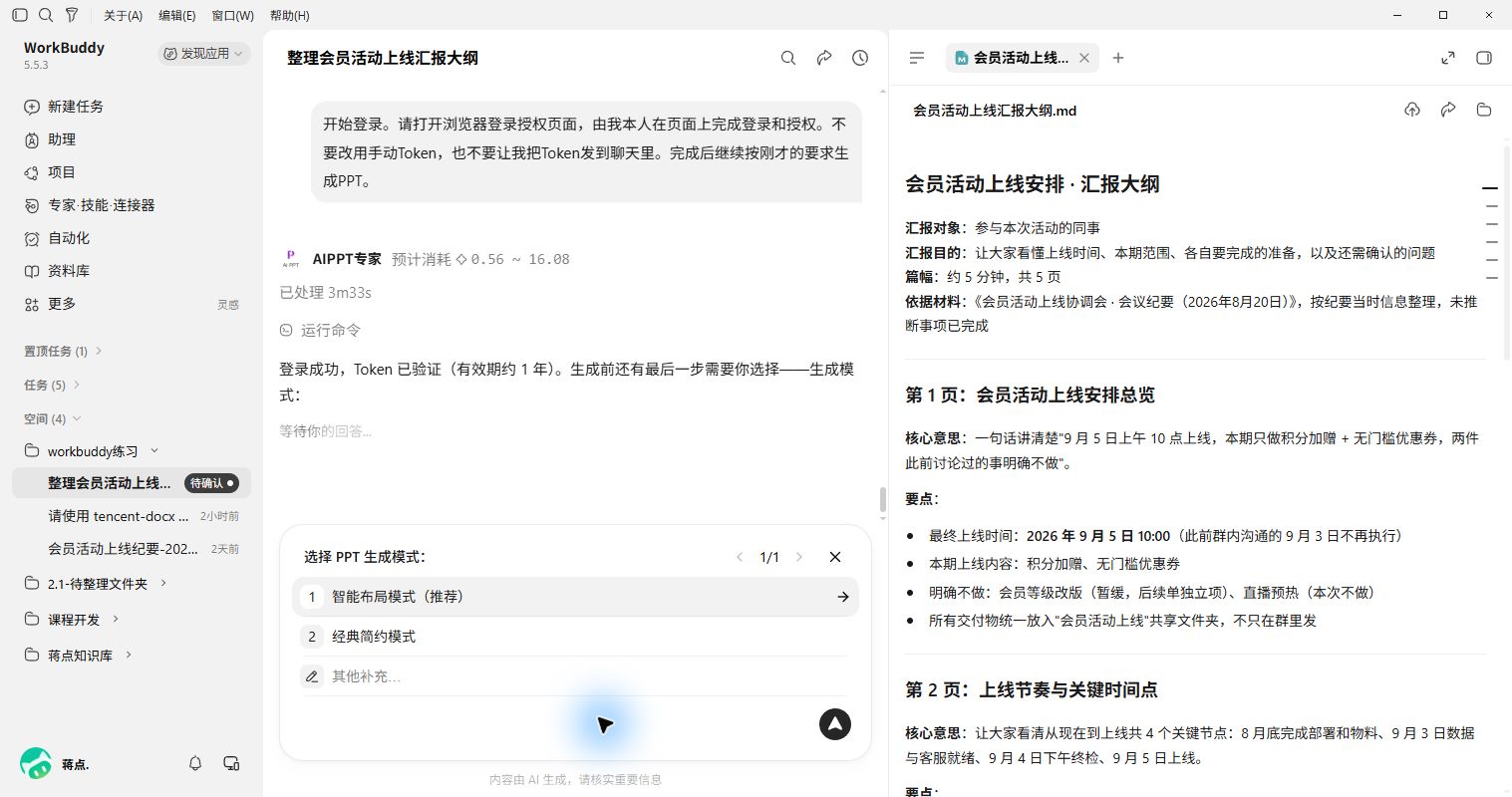This screenshot has height=797, width=1512.
Task: Open the 编辑(E) menu
Action: [x=177, y=15]
